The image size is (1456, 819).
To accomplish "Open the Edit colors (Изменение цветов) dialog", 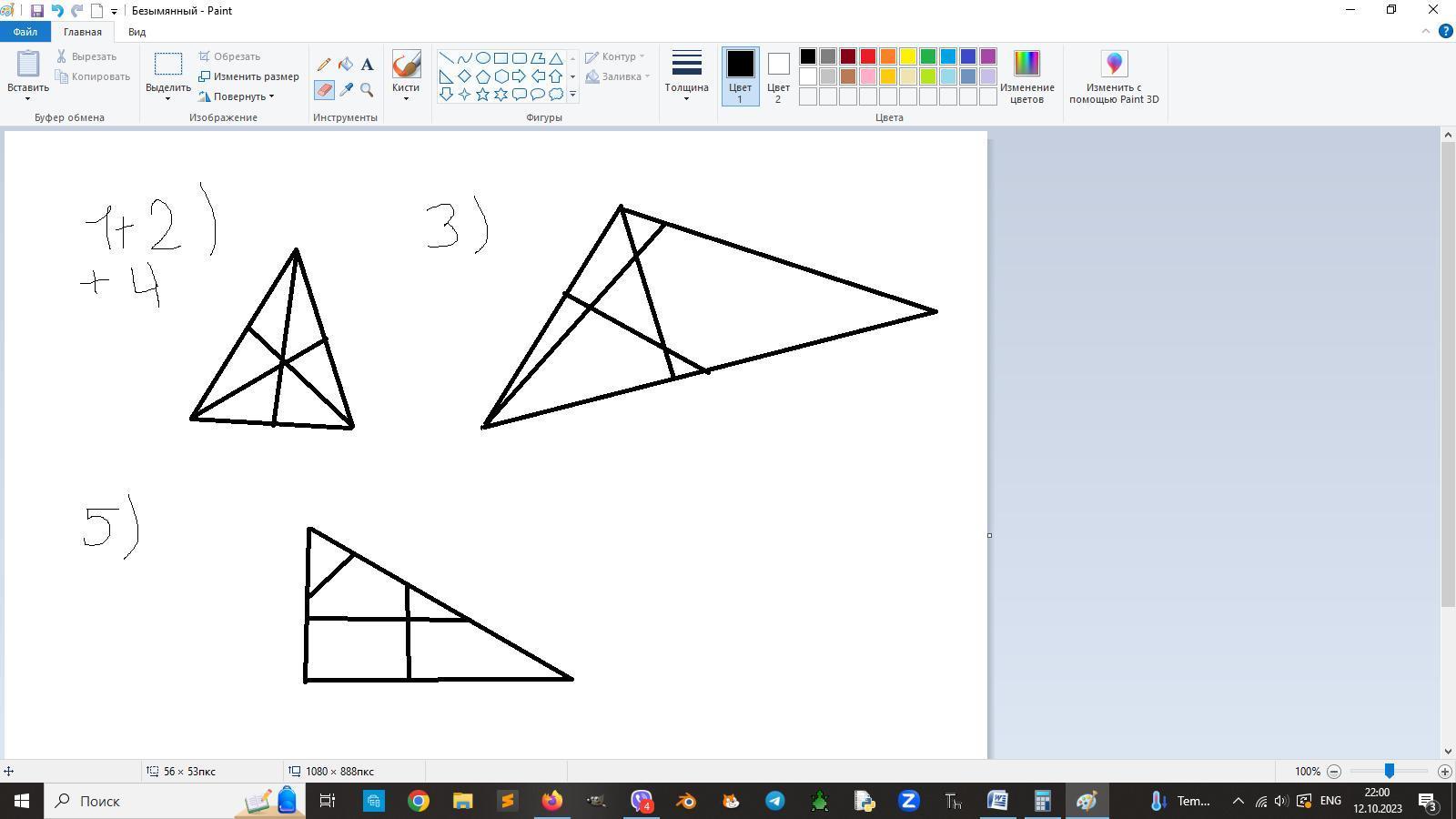I will click(x=1026, y=77).
